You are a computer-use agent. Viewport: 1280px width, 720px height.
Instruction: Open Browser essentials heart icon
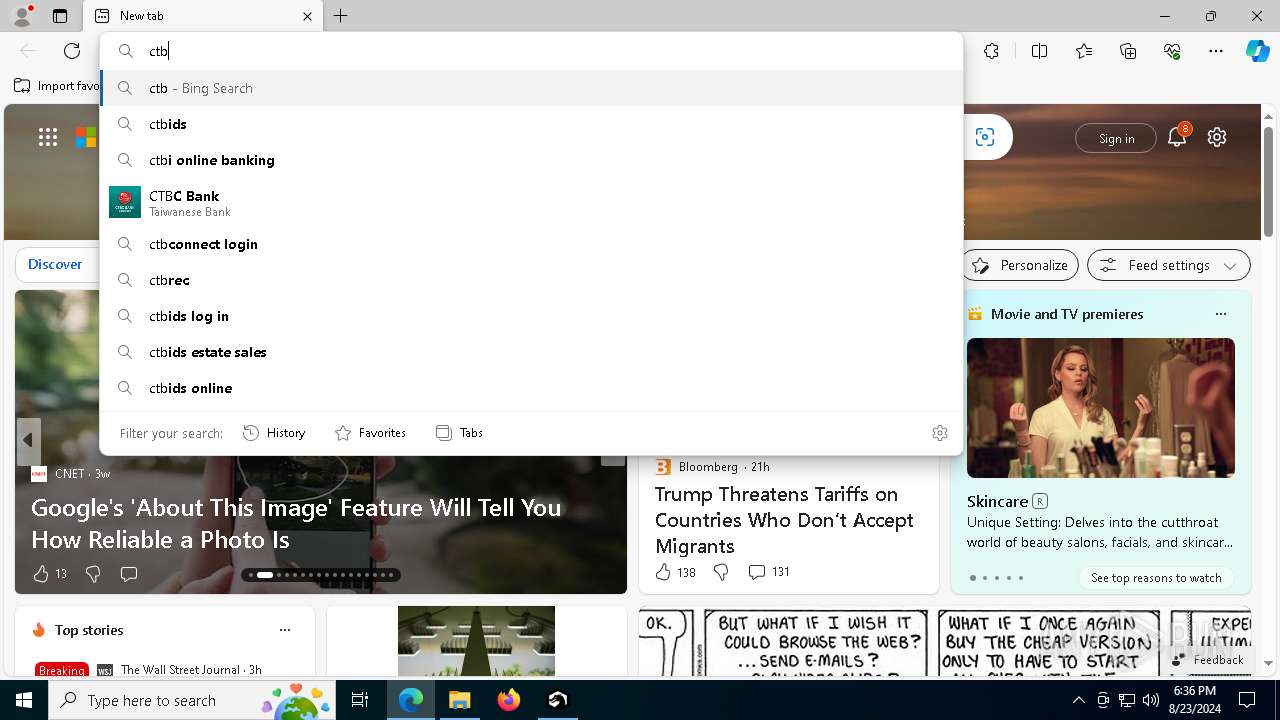coord(1172,51)
